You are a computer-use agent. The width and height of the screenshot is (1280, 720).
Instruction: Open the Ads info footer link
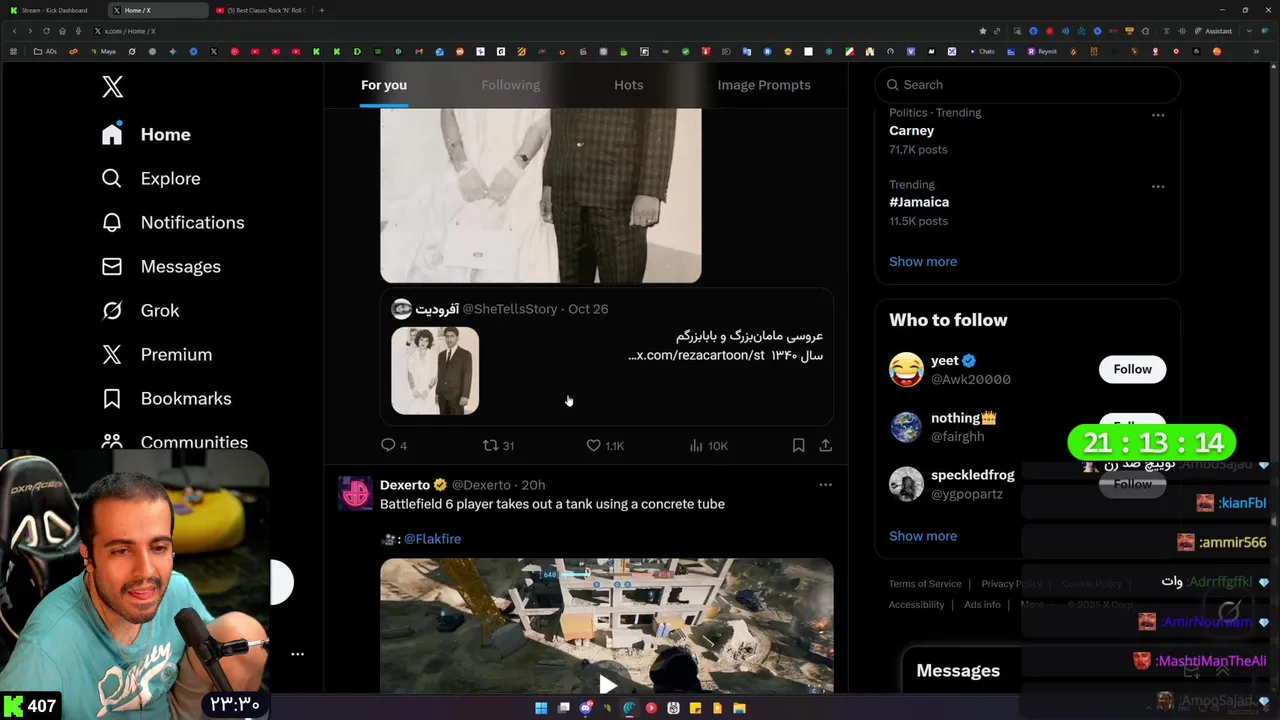(x=982, y=605)
